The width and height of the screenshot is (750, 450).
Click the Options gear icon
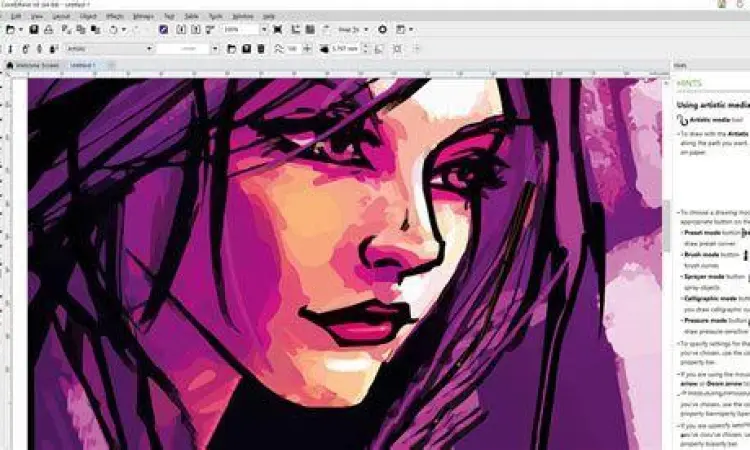tap(382, 31)
